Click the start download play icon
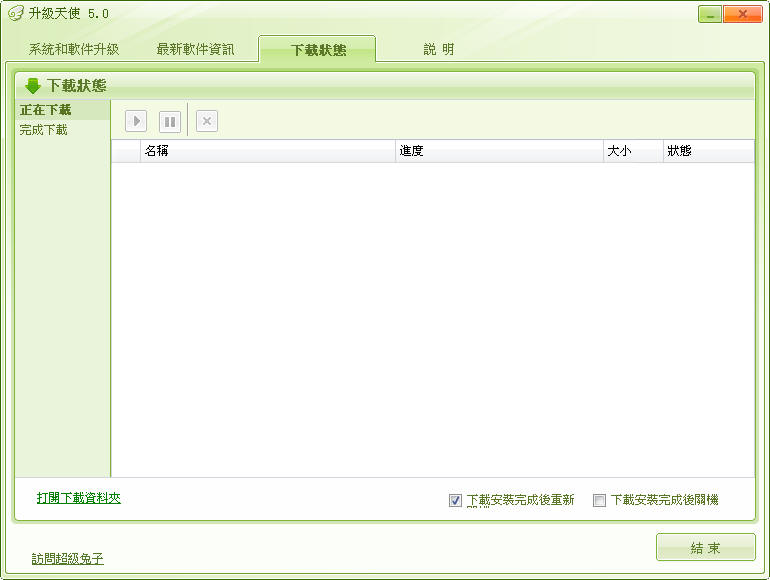This screenshot has width=770, height=580. tap(136, 121)
